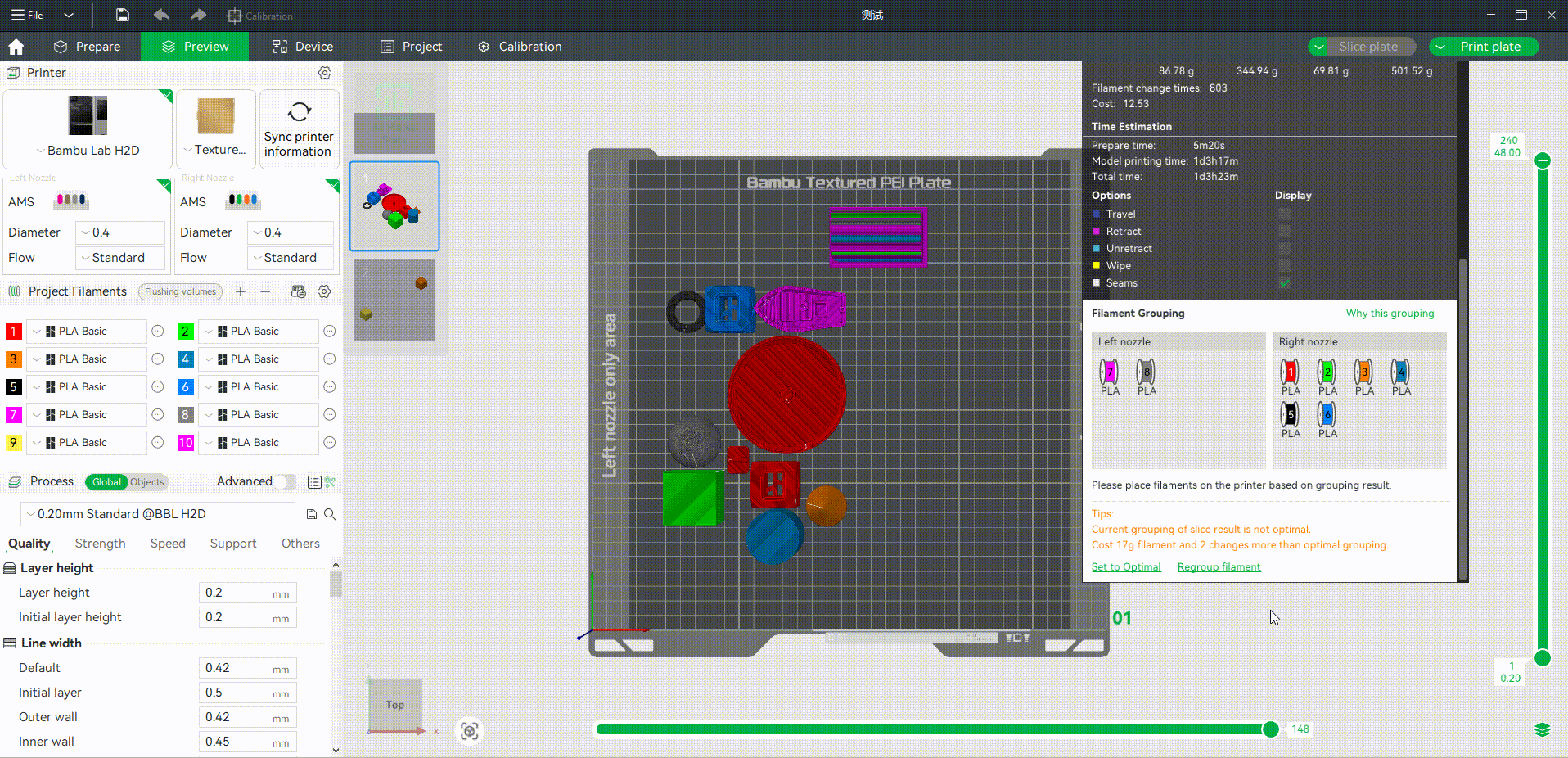Click the Print plate button
The width and height of the screenshot is (1568, 758).
pyautogui.click(x=1489, y=47)
